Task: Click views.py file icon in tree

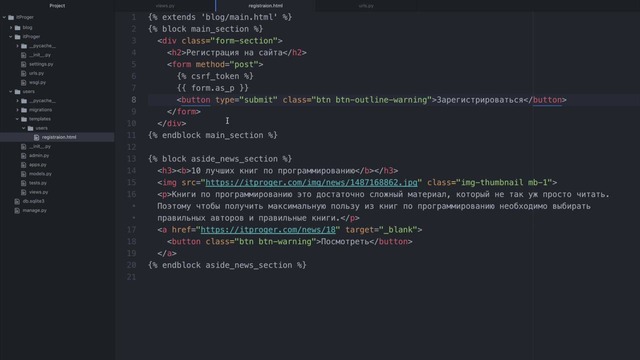Action: pyautogui.click(x=24, y=192)
